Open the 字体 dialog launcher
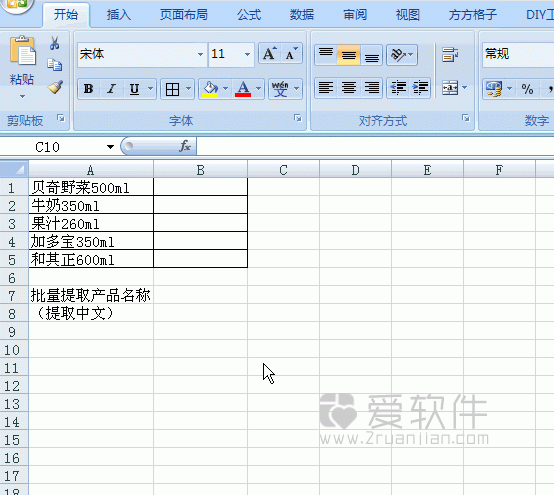This screenshot has height=495, width=554. pos(298,118)
